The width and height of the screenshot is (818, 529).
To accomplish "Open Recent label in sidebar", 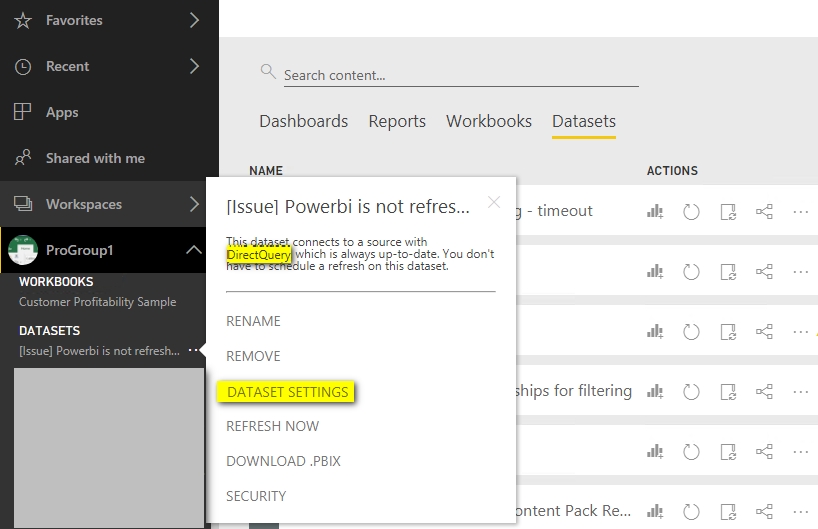I will pos(67,66).
